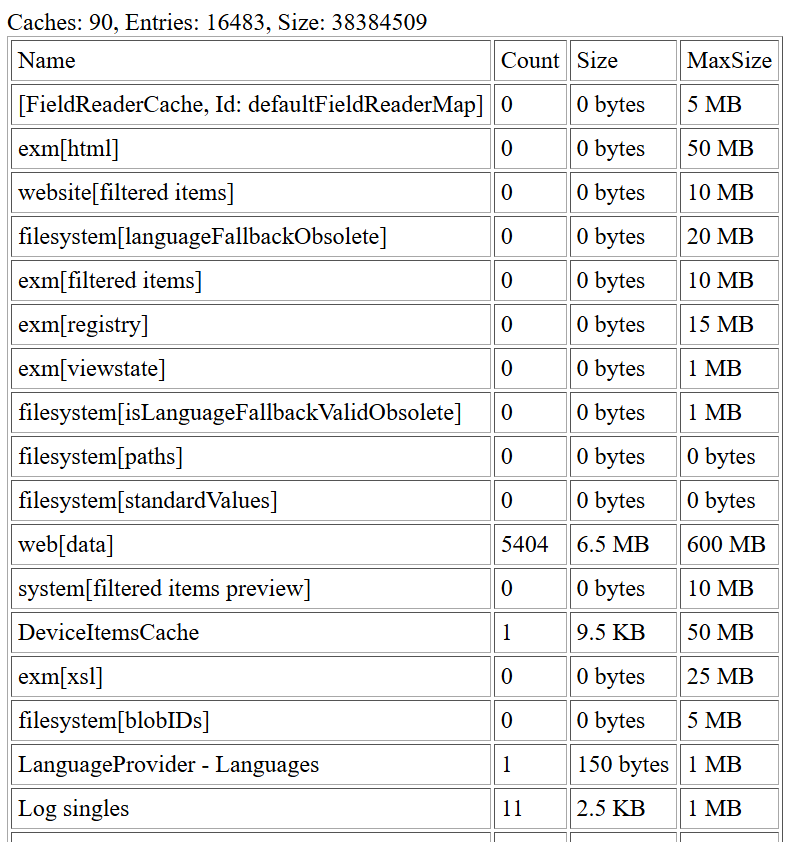Select the filesystem[blobIDs] row name
The width and height of the screenshot is (787, 842).
[251, 721]
